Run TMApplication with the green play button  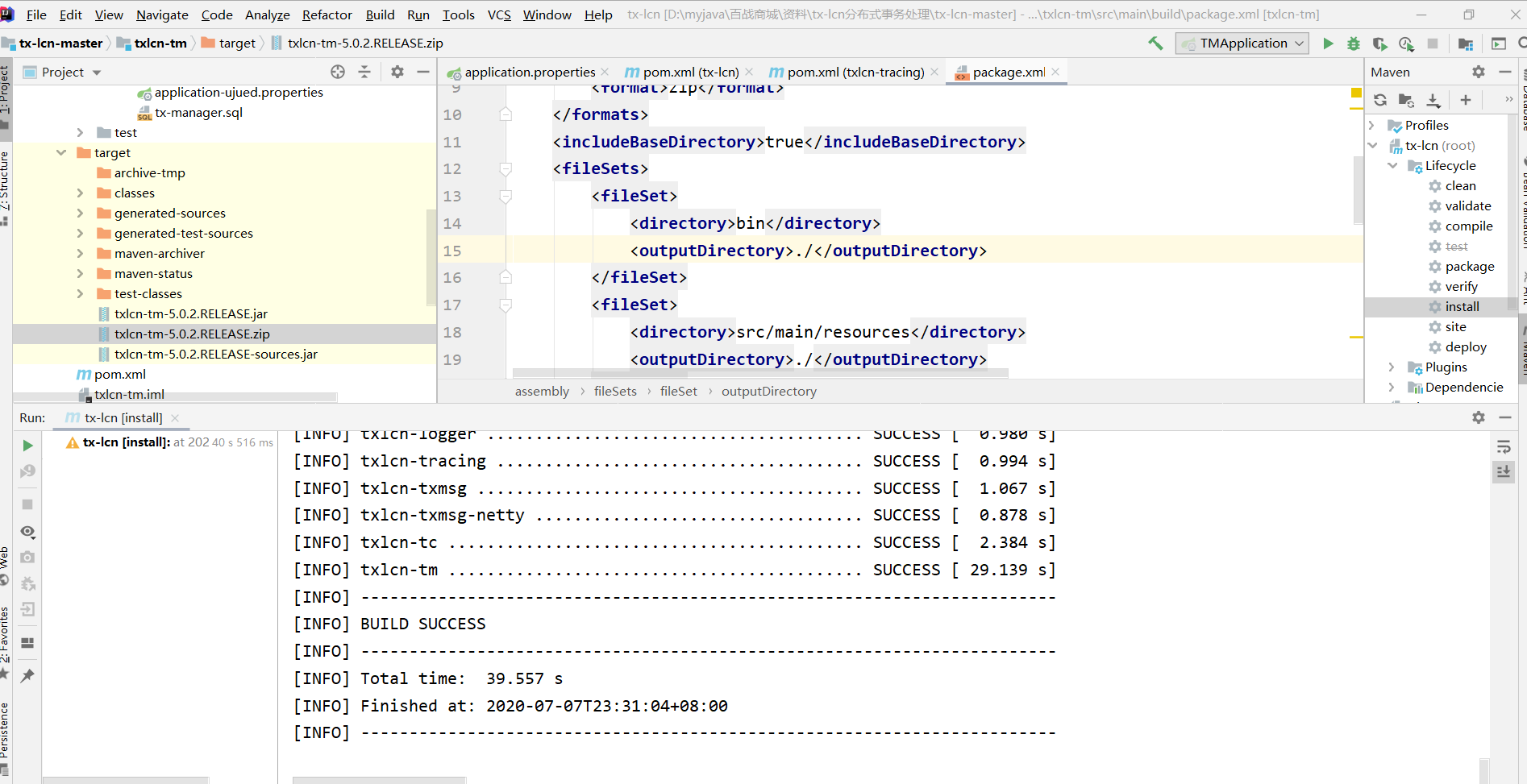tap(1328, 44)
